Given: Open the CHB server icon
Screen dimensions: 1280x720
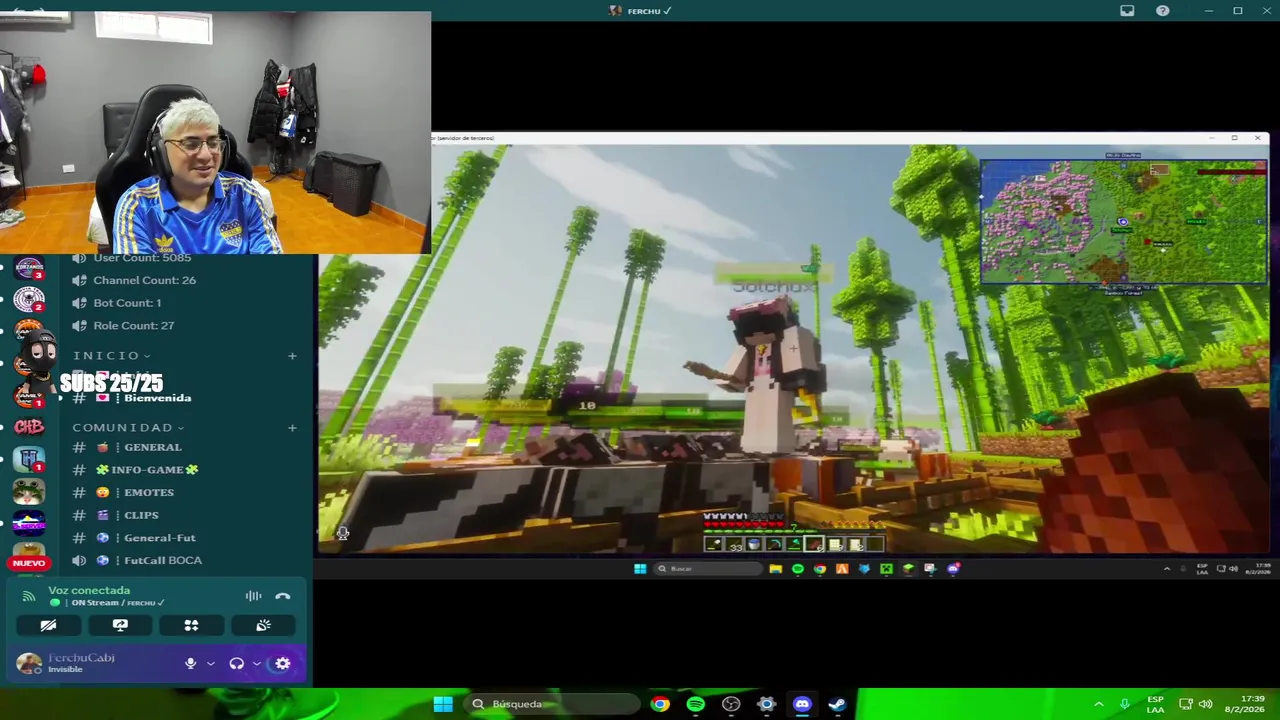Looking at the screenshot, I should (29, 427).
